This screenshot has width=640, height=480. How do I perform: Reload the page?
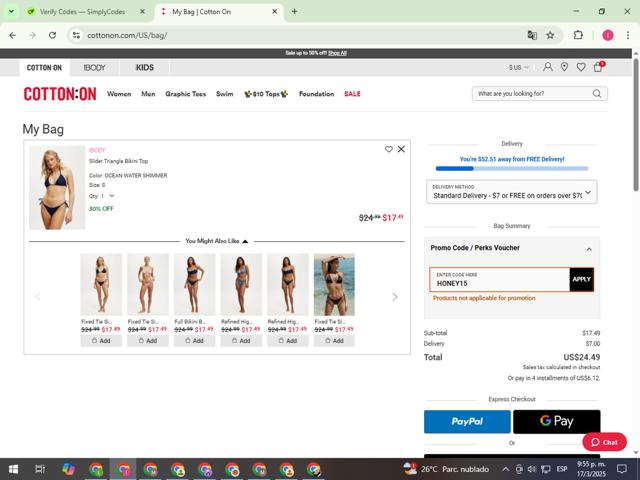tap(52, 35)
